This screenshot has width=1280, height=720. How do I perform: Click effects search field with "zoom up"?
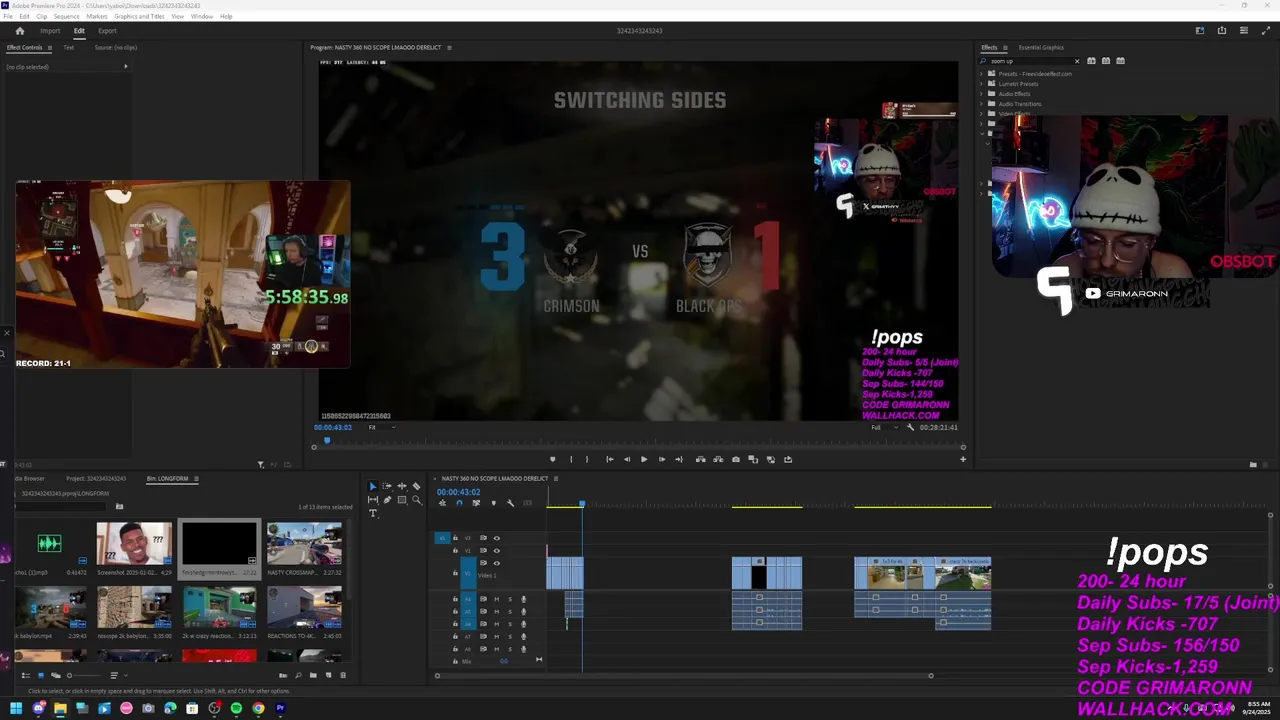1030,61
